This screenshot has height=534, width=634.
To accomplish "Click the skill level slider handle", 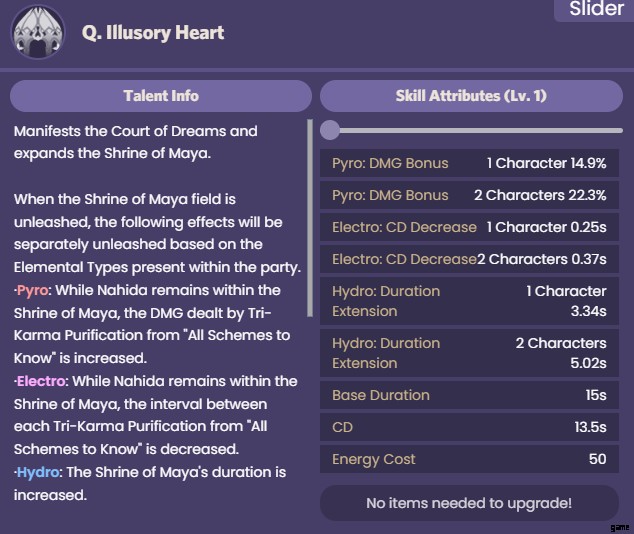I will click(x=330, y=130).
